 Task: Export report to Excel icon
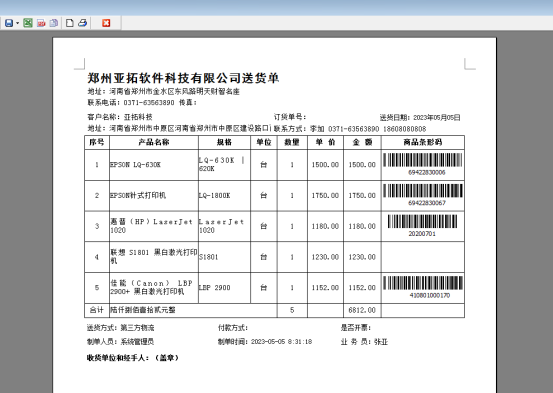coord(28,23)
